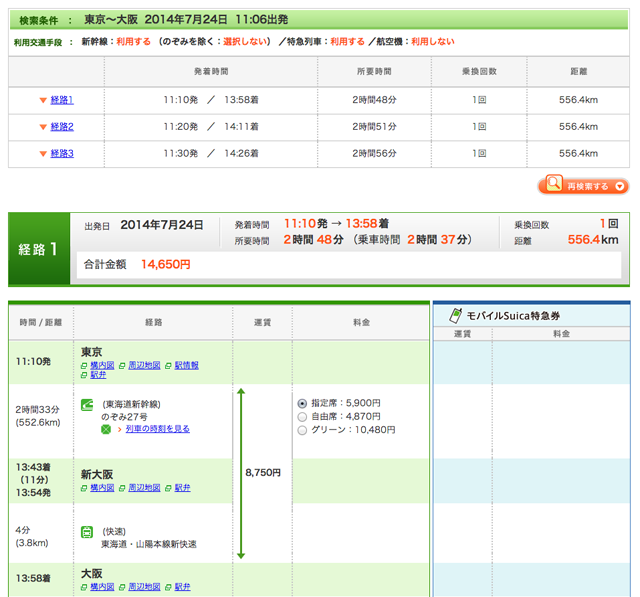Image resolution: width=640 pixels, height=597 pixels.
Task: Click the orange arrow before 列車の時刻を見る
Action: (120, 429)
